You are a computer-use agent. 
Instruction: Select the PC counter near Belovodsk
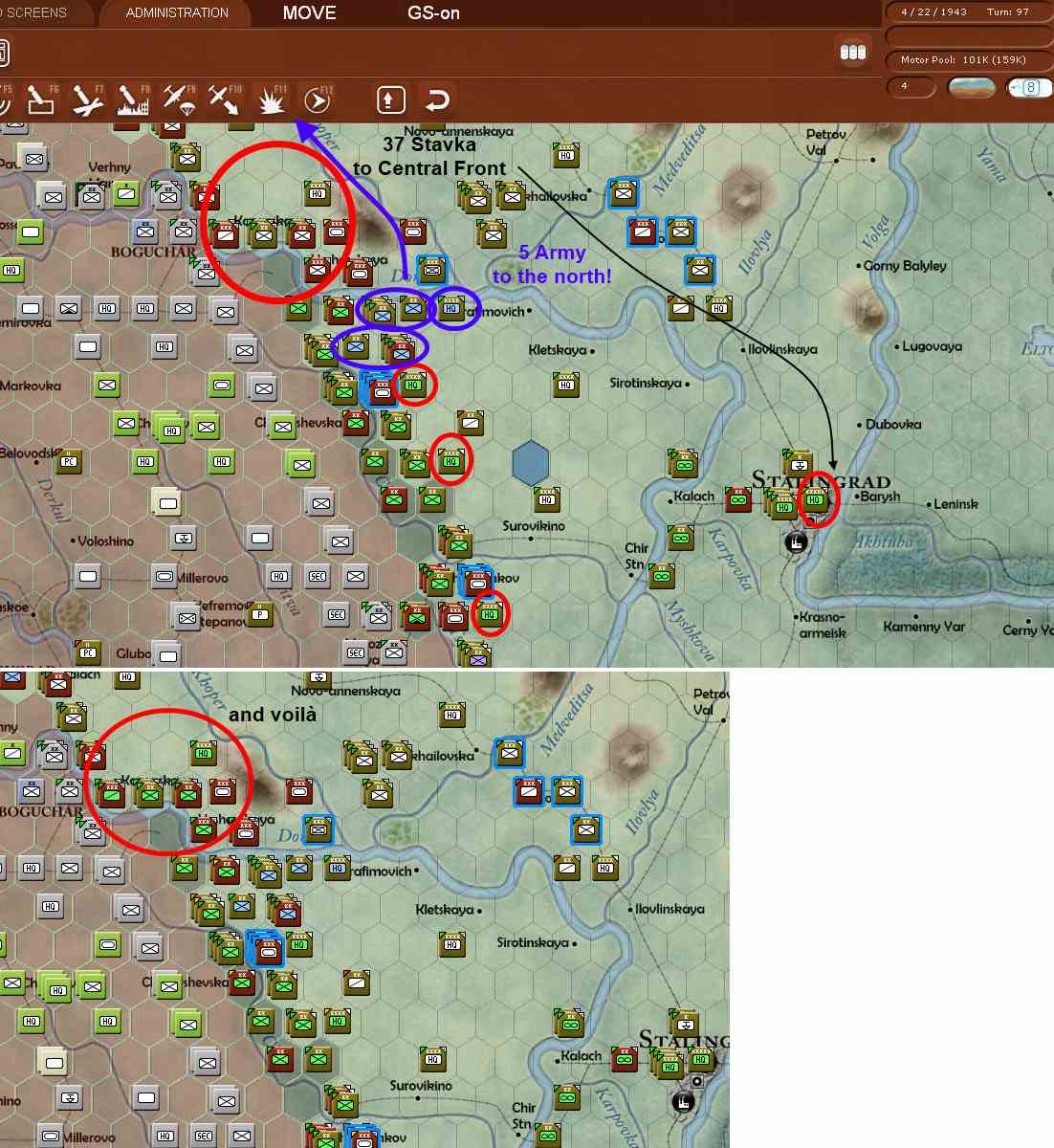click(x=69, y=459)
